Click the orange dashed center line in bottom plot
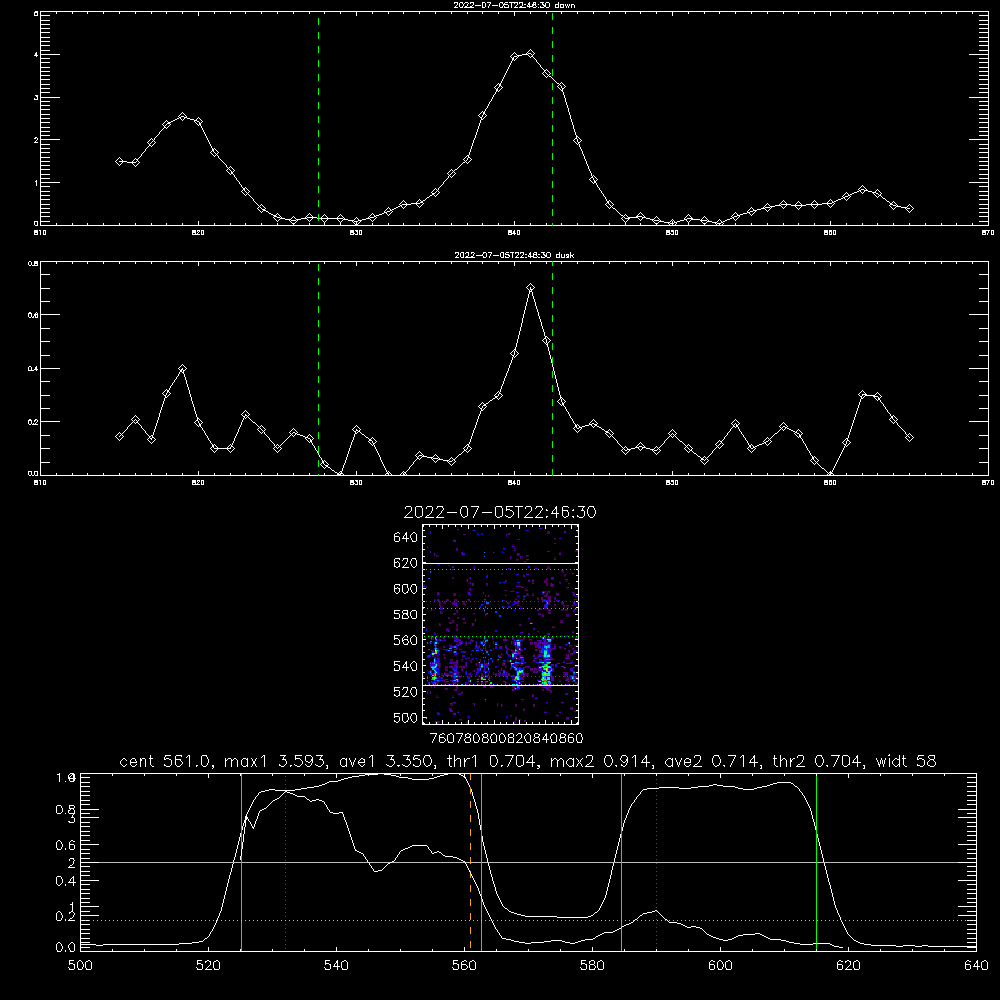This screenshot has height=1000, width=1000. click(x=471, y=862)
